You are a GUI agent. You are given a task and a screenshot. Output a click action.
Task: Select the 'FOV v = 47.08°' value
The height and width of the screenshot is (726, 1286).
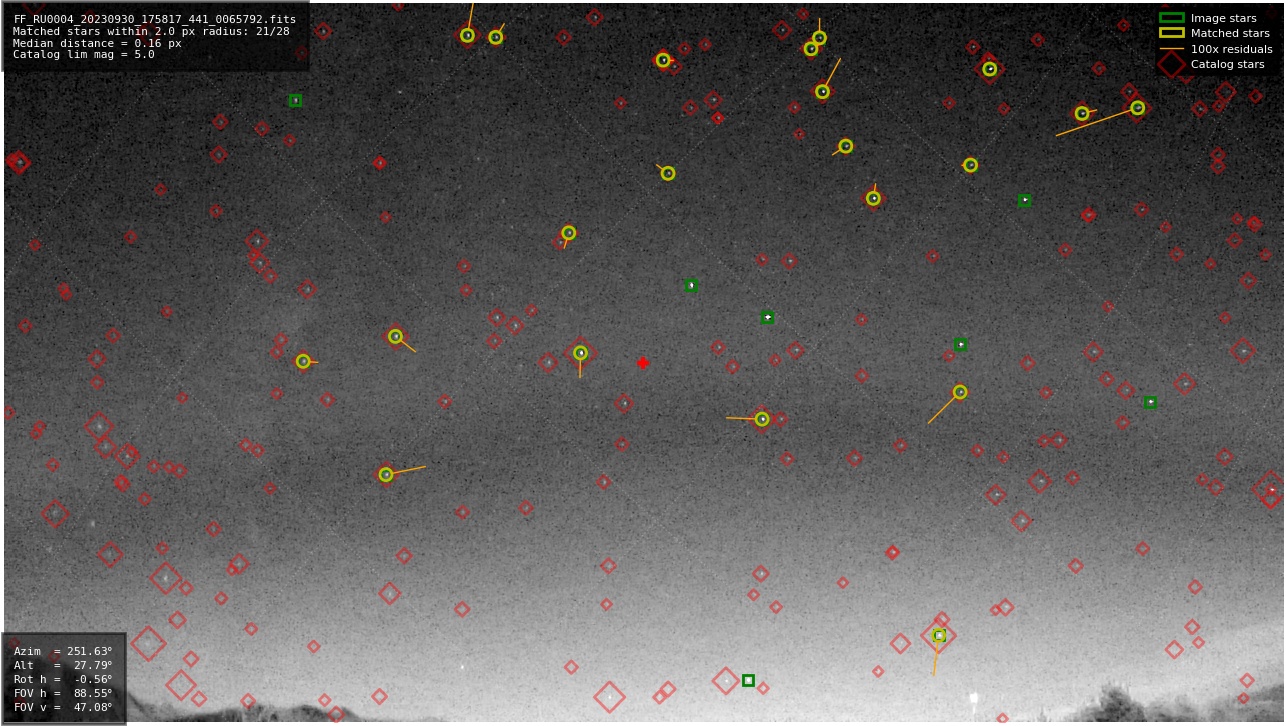[63, 707]
